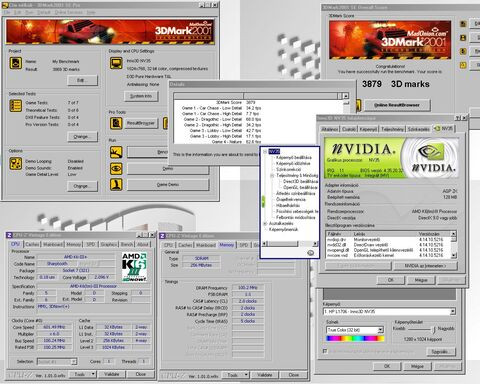This screenshot has height=384, width=480.
Task: Click the Game Demo button
Action: click(x=168, y=185)
